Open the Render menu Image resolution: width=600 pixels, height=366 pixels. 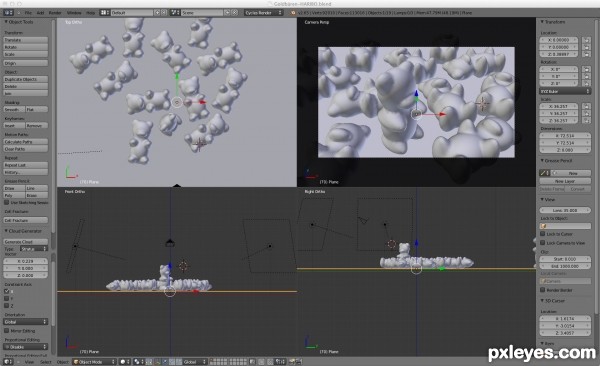tap(55, 13)
